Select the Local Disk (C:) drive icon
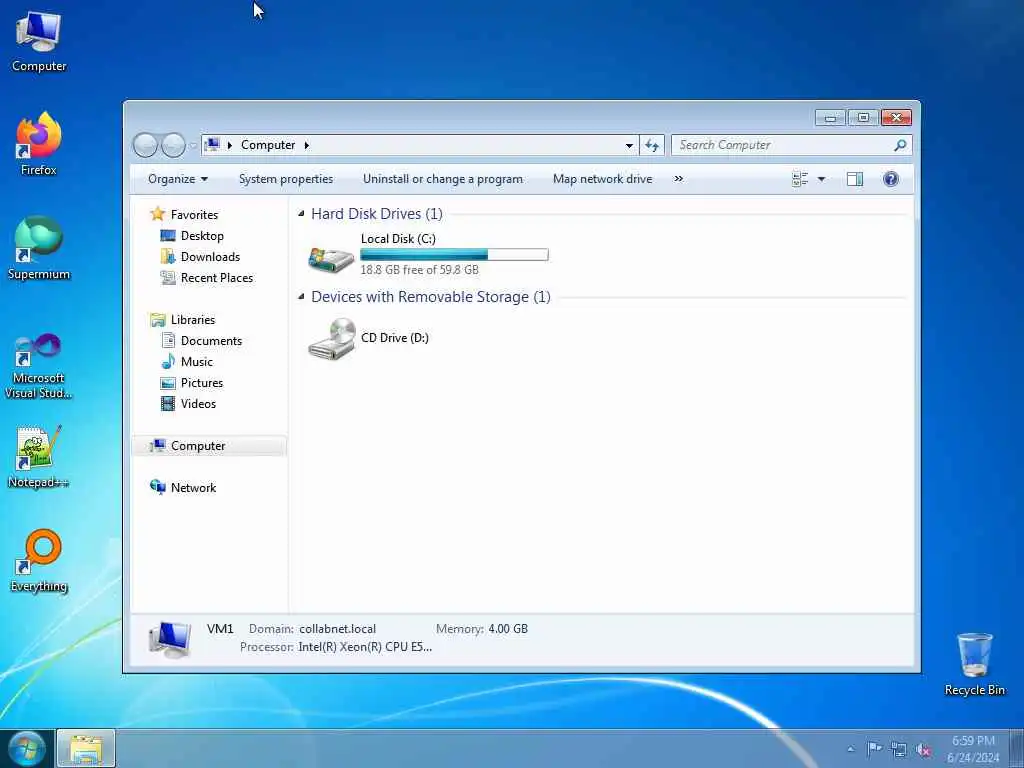The image size is (1024, 768). (331, 259)
